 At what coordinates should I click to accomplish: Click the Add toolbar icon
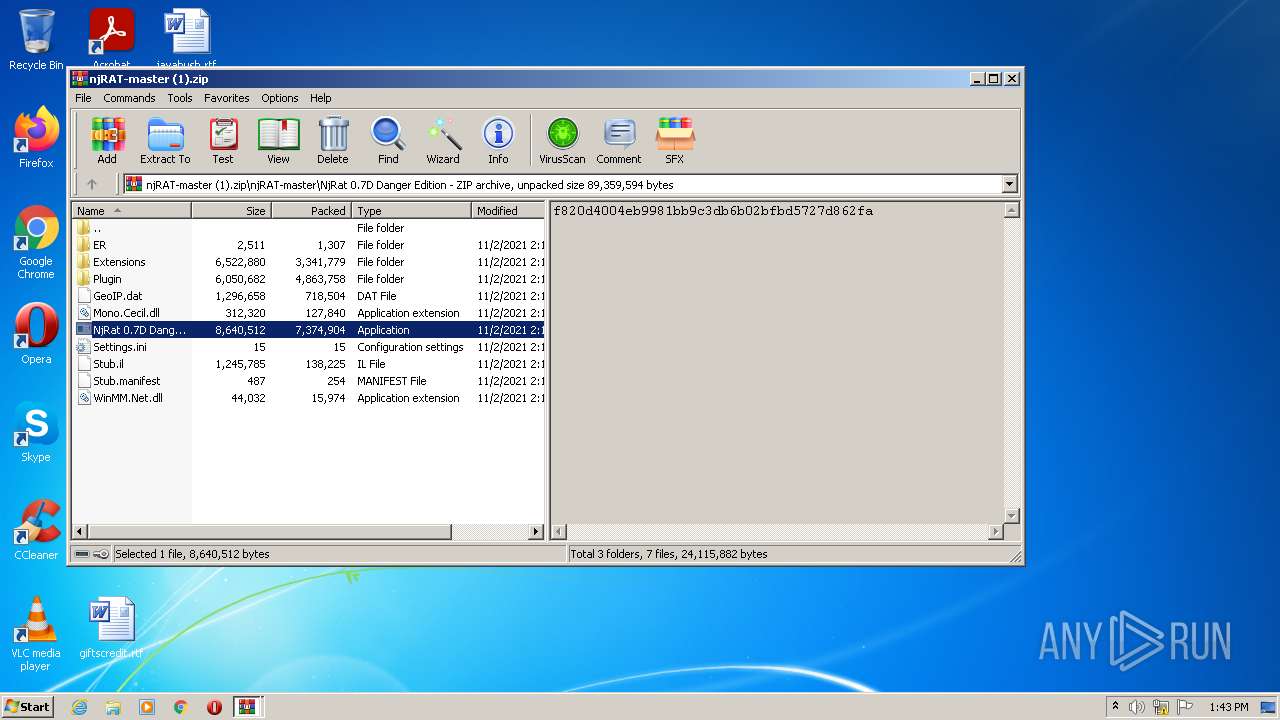107,140
